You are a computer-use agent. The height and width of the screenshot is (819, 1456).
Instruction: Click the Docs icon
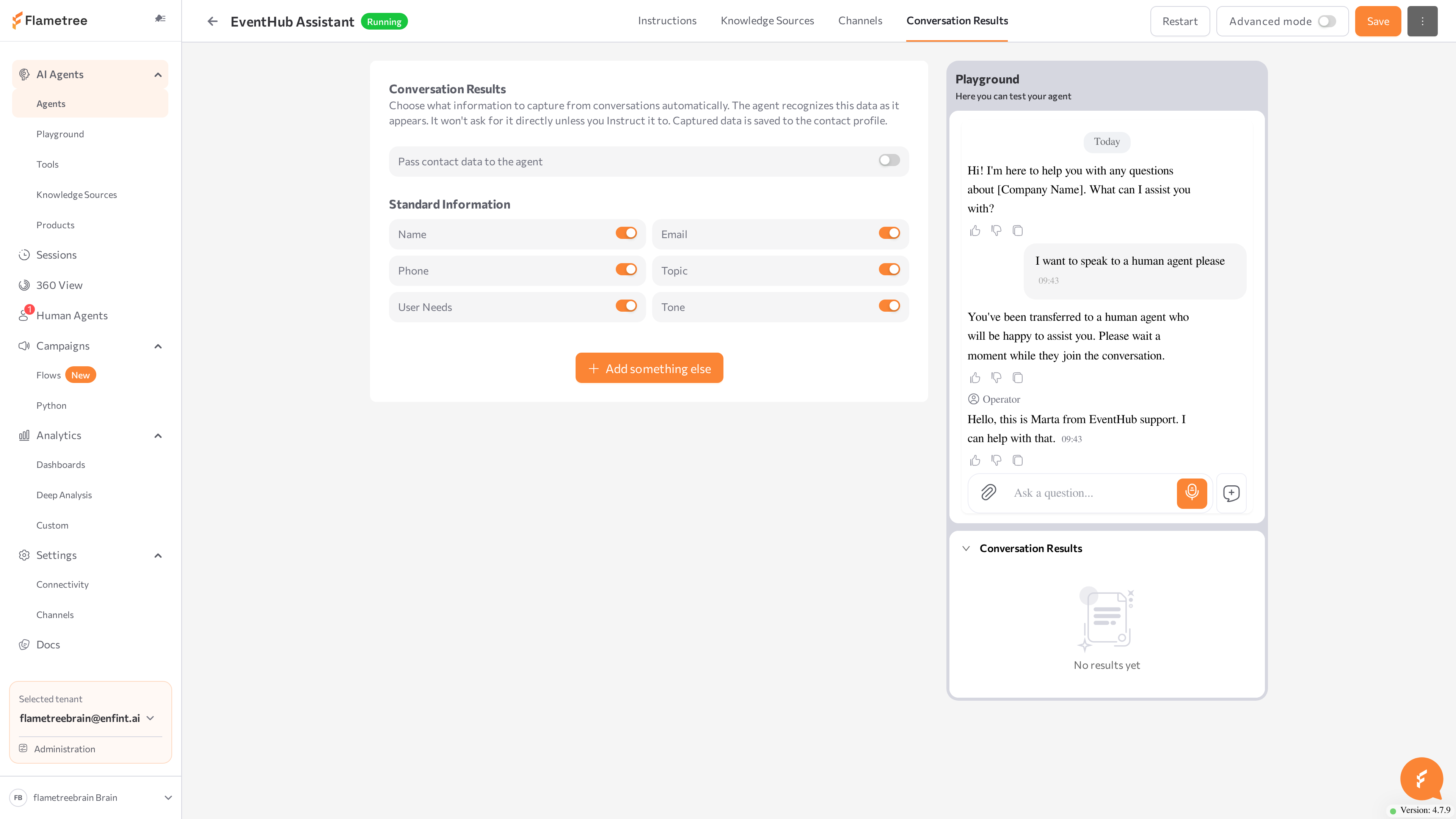click(x=24, y=645)
